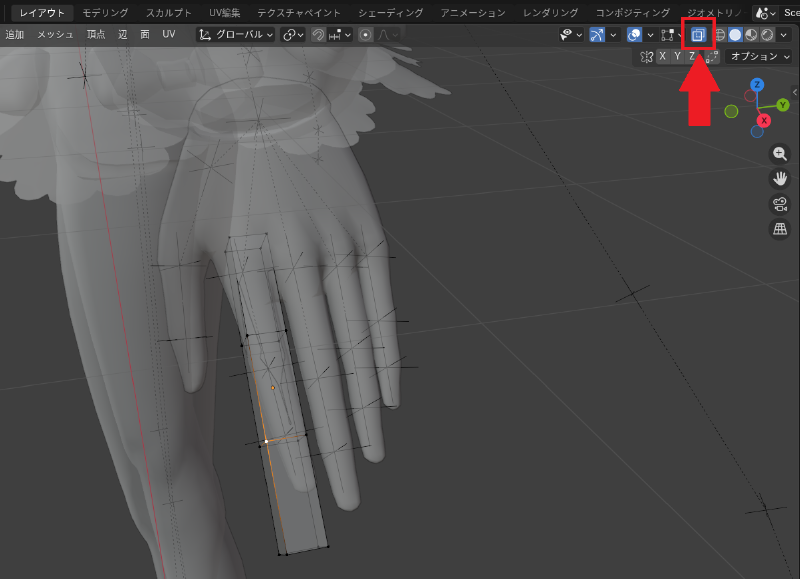Open the メッシュ menu
Screen dimensions: 800x579
pos(55,34)
